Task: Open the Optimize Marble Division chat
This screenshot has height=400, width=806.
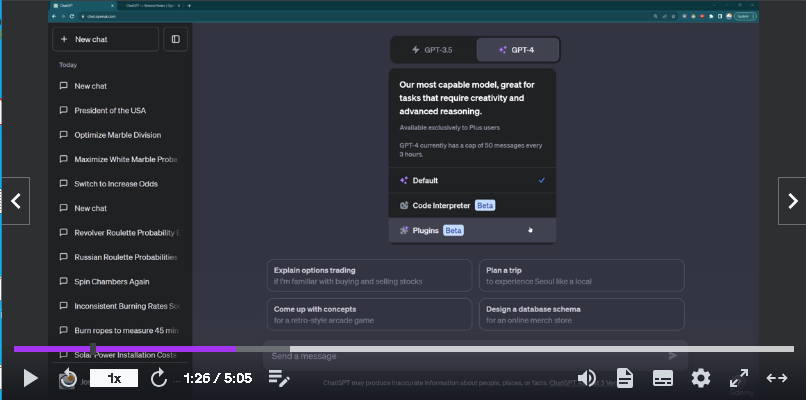Action: click(119, 135)
